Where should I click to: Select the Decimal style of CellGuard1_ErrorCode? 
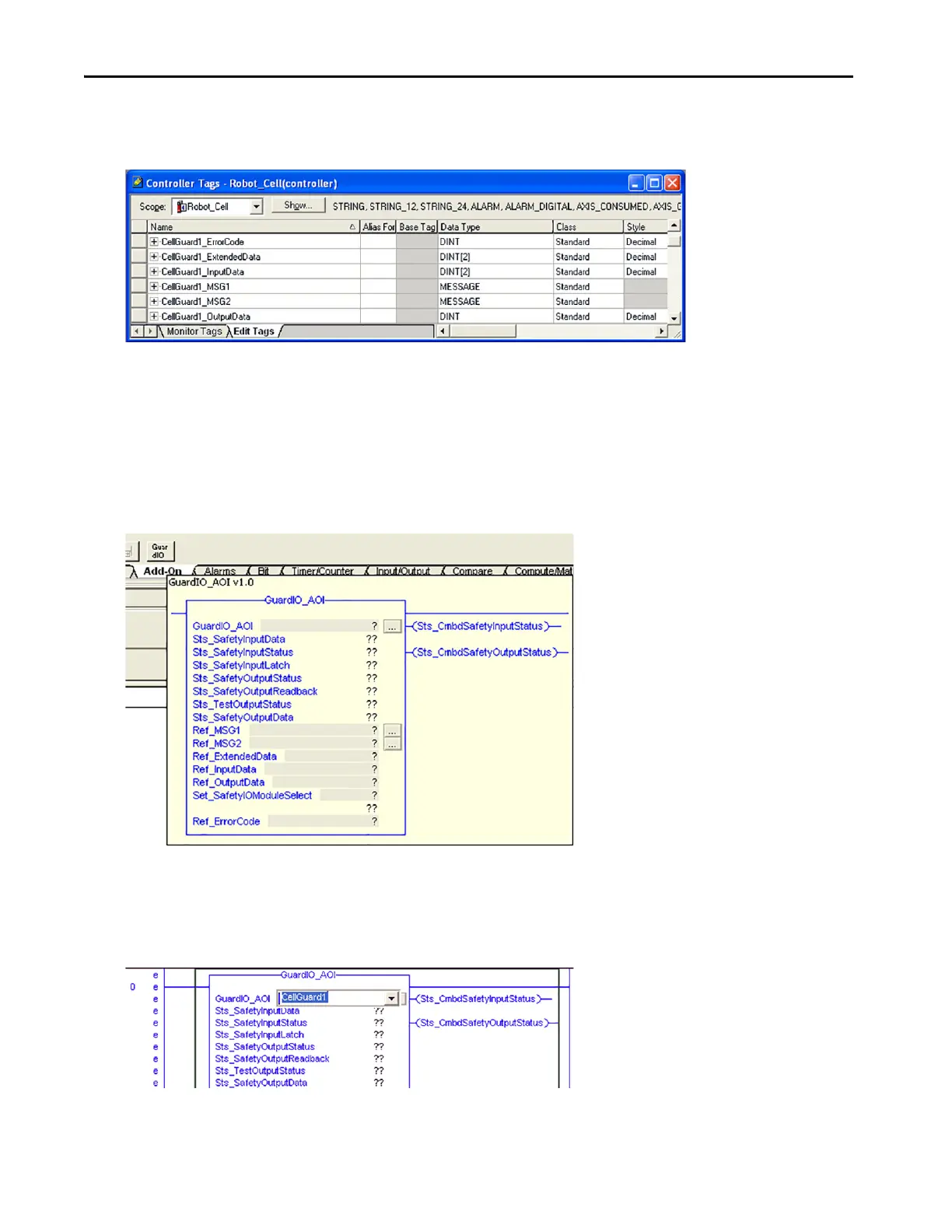point(646,242)
